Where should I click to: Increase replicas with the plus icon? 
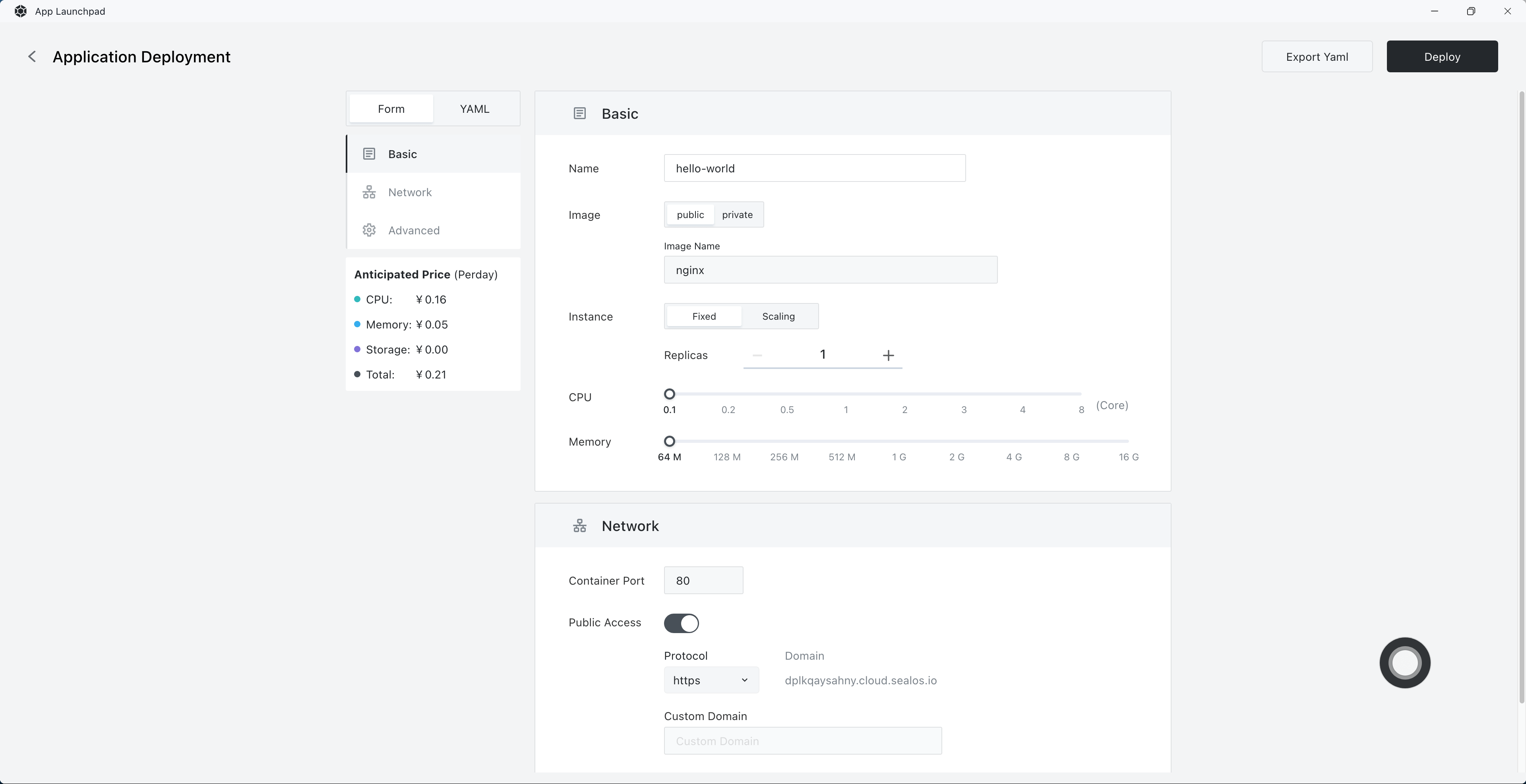(888, 355)
